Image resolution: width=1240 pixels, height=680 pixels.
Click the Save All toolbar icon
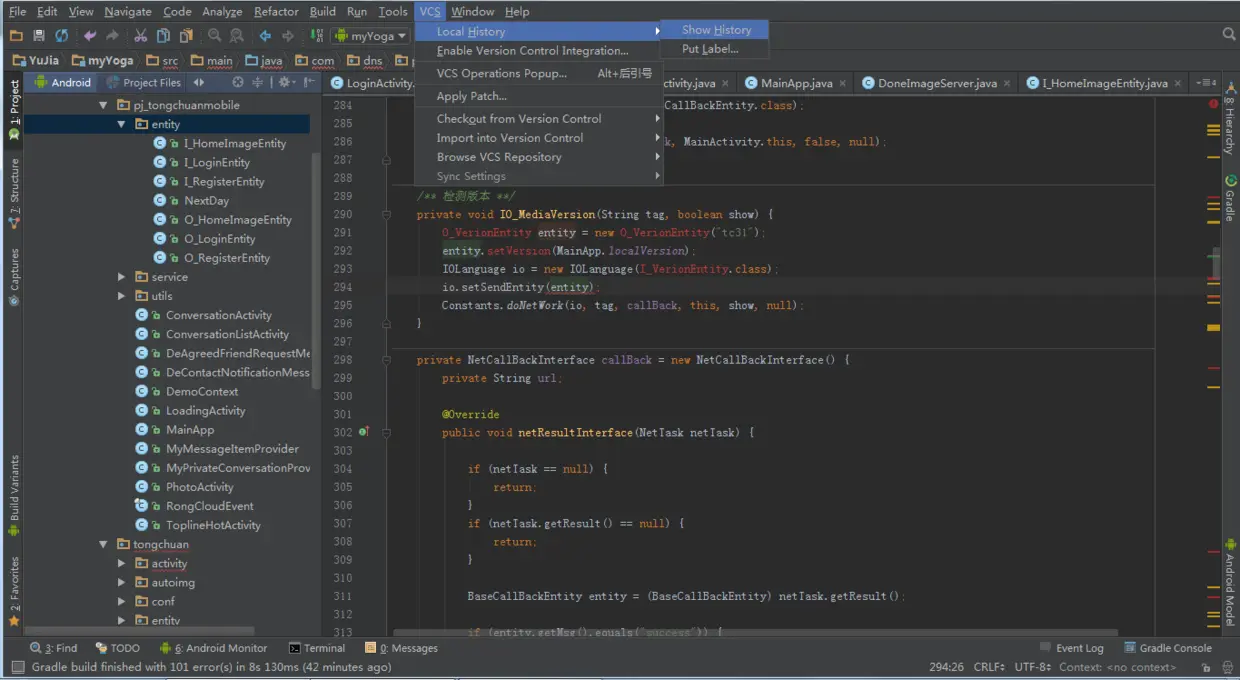point(38,36)
